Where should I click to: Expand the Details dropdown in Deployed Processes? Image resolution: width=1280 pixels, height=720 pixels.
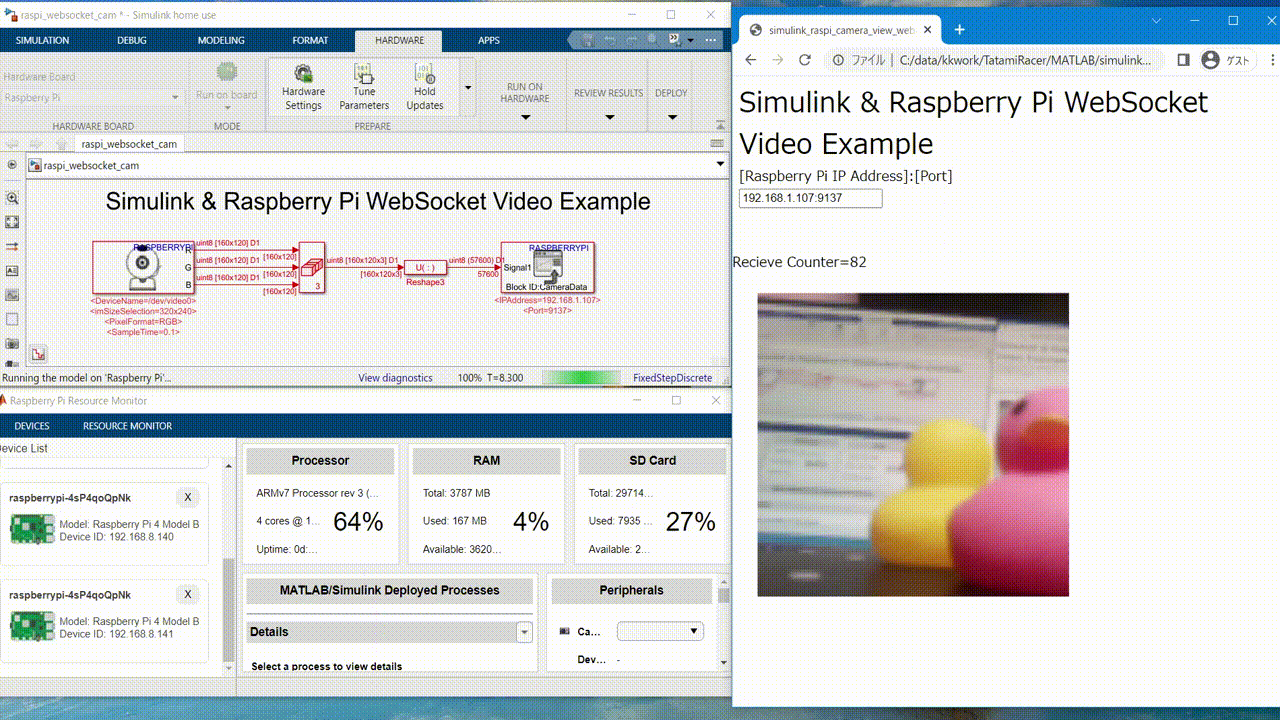[525, 632]
